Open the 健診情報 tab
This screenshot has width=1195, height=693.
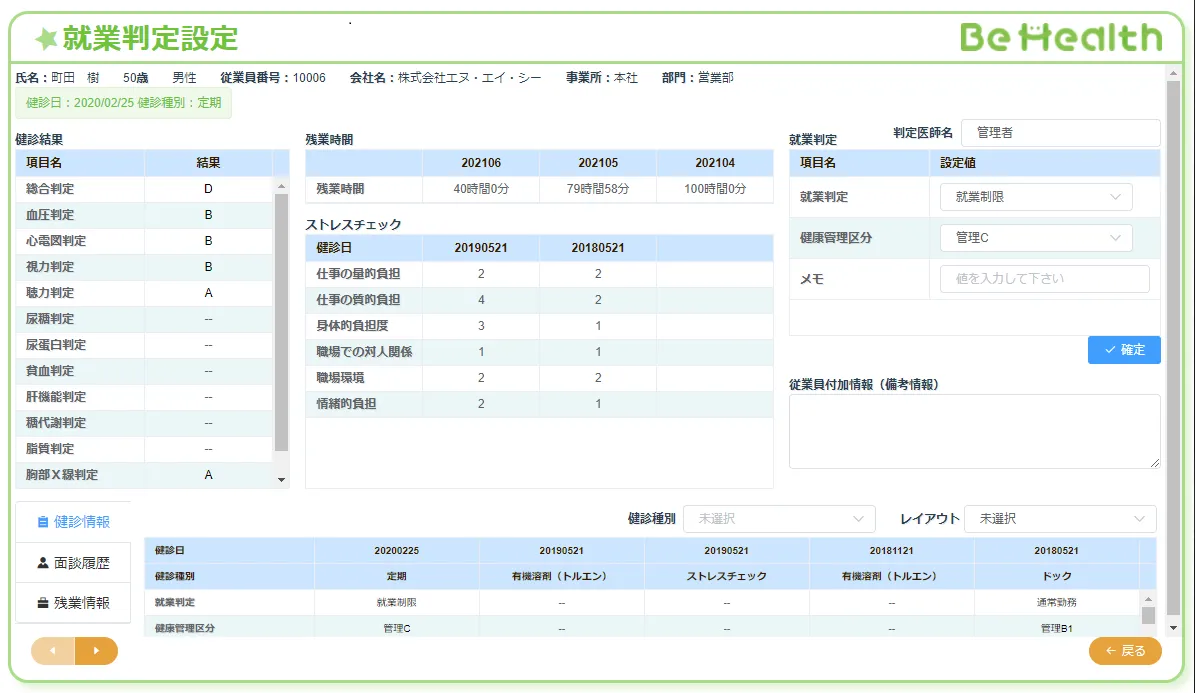click(74, 522)
